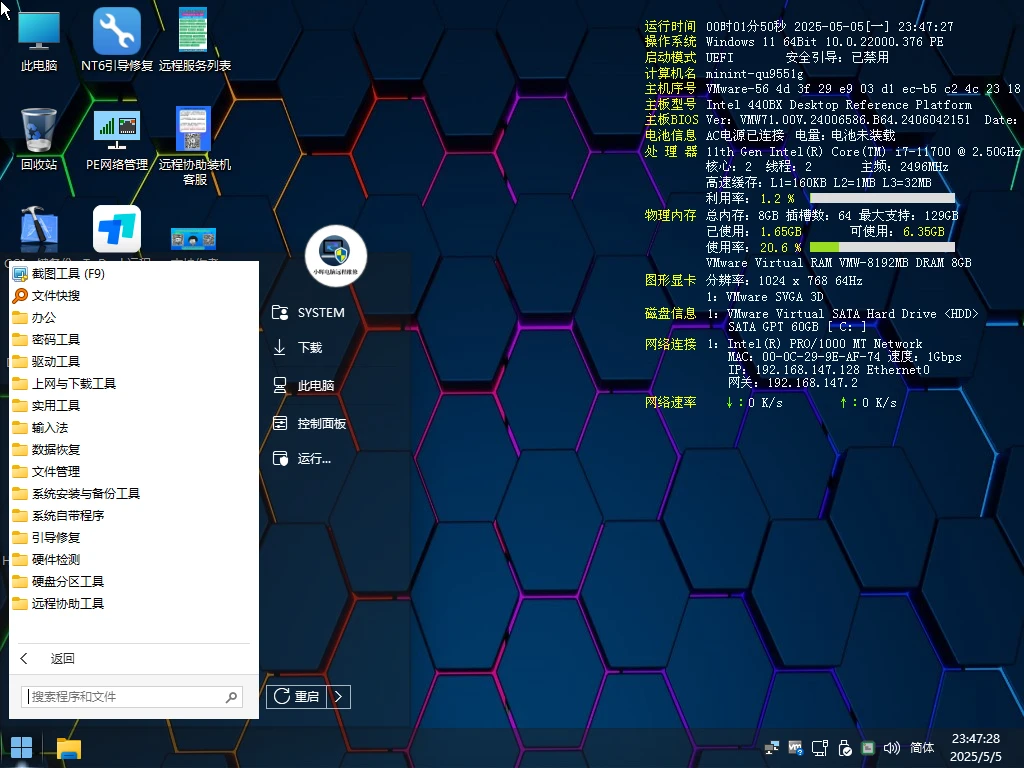The width and height of the screenshot is (1024, 768).
Task: Open 远程协助装机客服 desktop shortcut
Action: coord(194,145)
